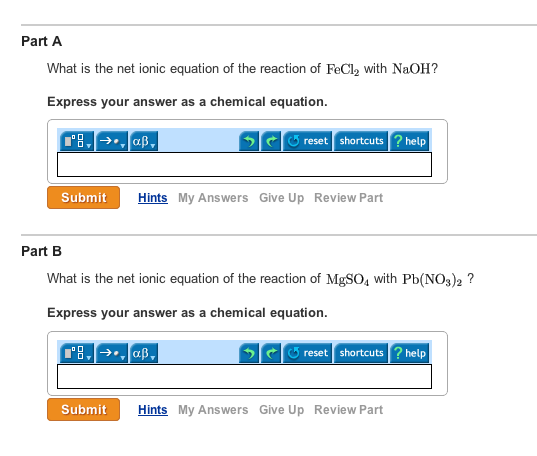Click Part B undo arrow icon
Image resolution: width=537 pixels, height=456 pixels.
click(x=249, y=353)
